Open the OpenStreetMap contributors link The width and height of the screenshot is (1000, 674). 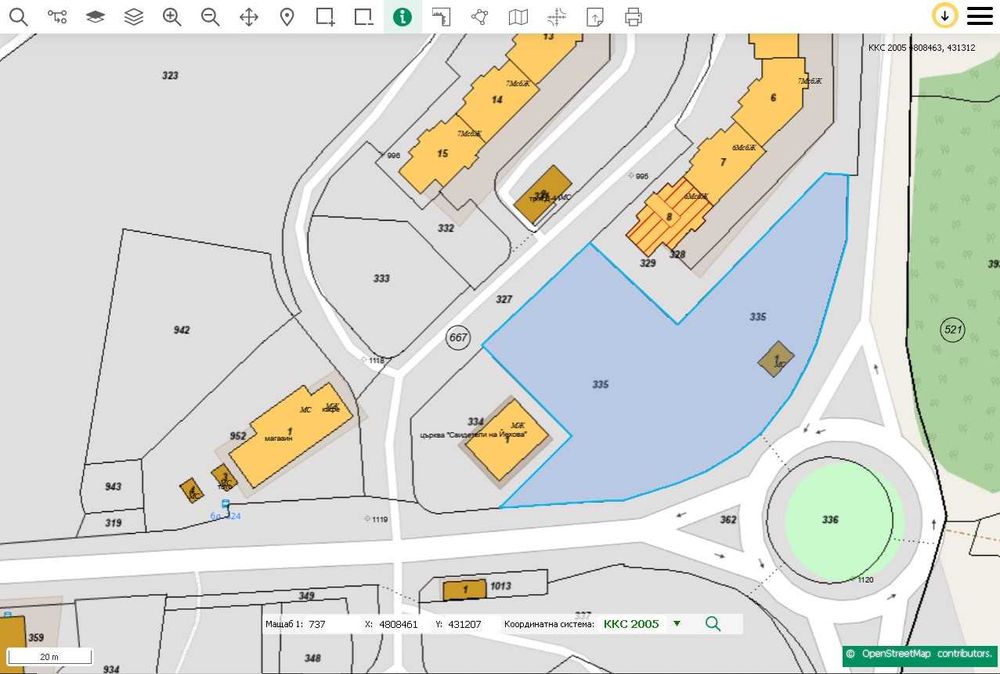click(x=920, y=654)
